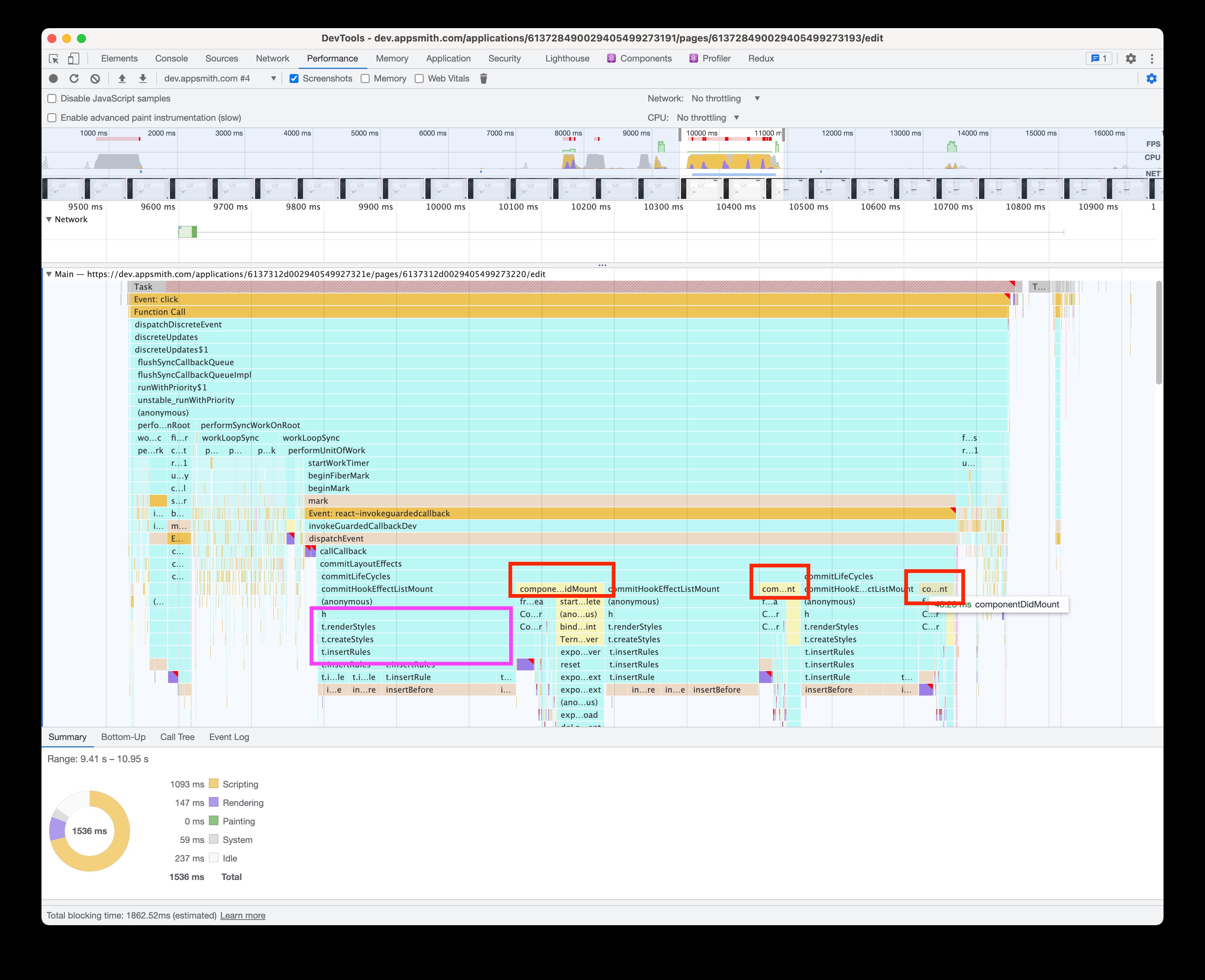Click the React Components tab icon
This screenshot has height=980, width=1205.
[x=611, y=58]
